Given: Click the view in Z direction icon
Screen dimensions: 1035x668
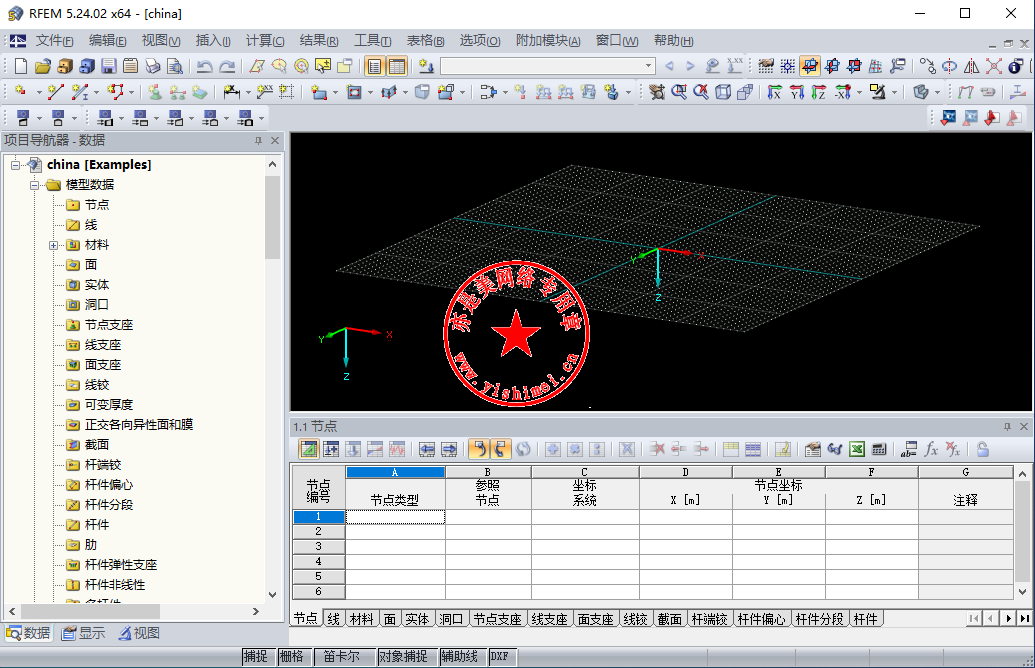Looking at the screenshot, I should click(818, 92).
